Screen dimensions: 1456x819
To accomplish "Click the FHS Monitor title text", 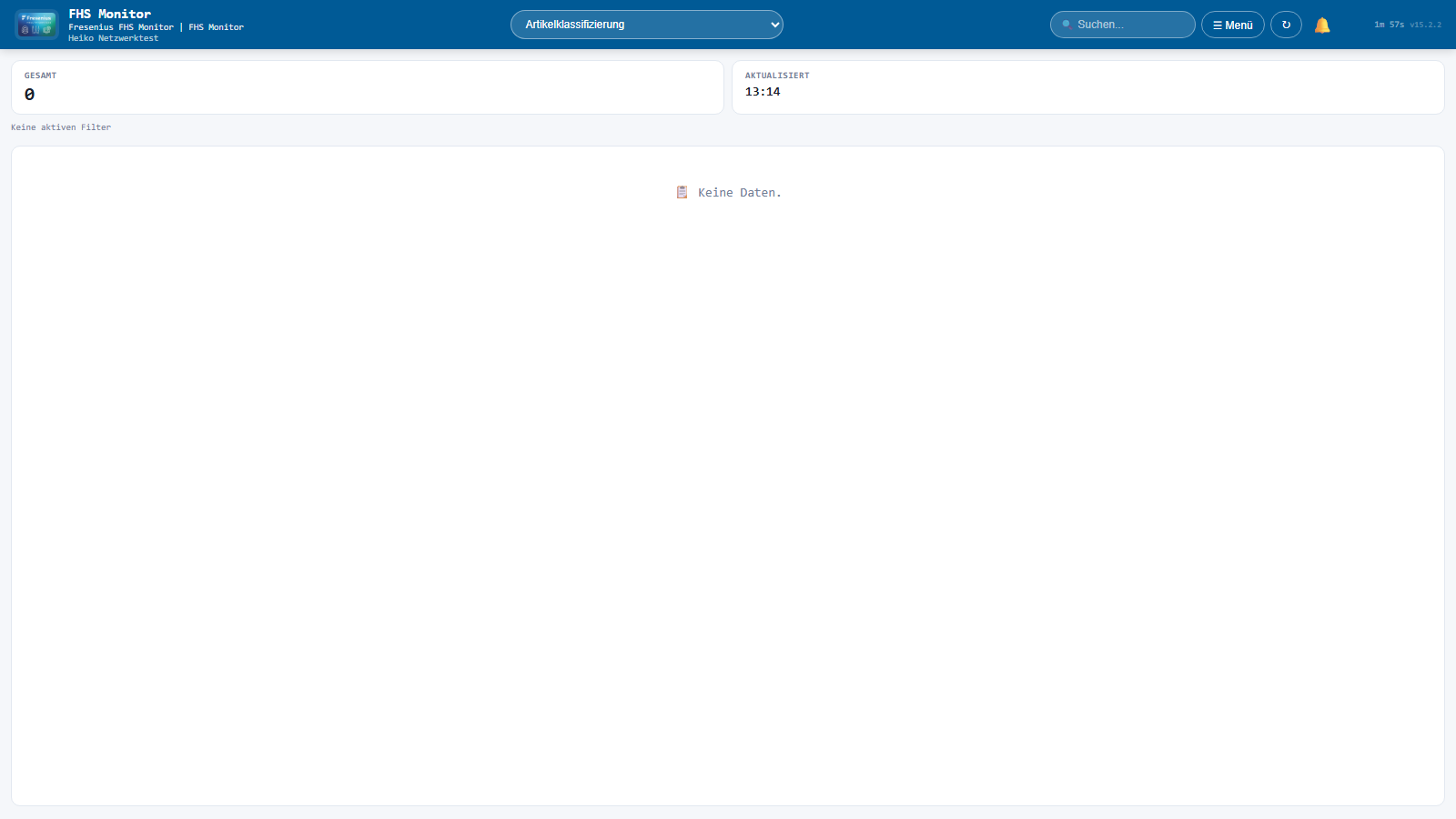I will [110, 14].
